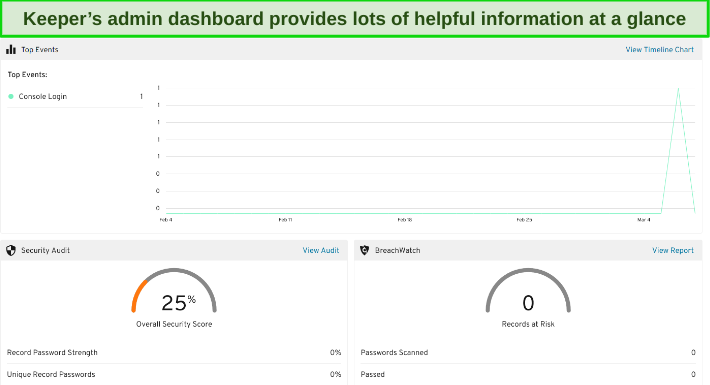The width and height of the screenshot is (710, 385).
Task: Click the Overall Security Score label
Action: (x=174, y=324)
